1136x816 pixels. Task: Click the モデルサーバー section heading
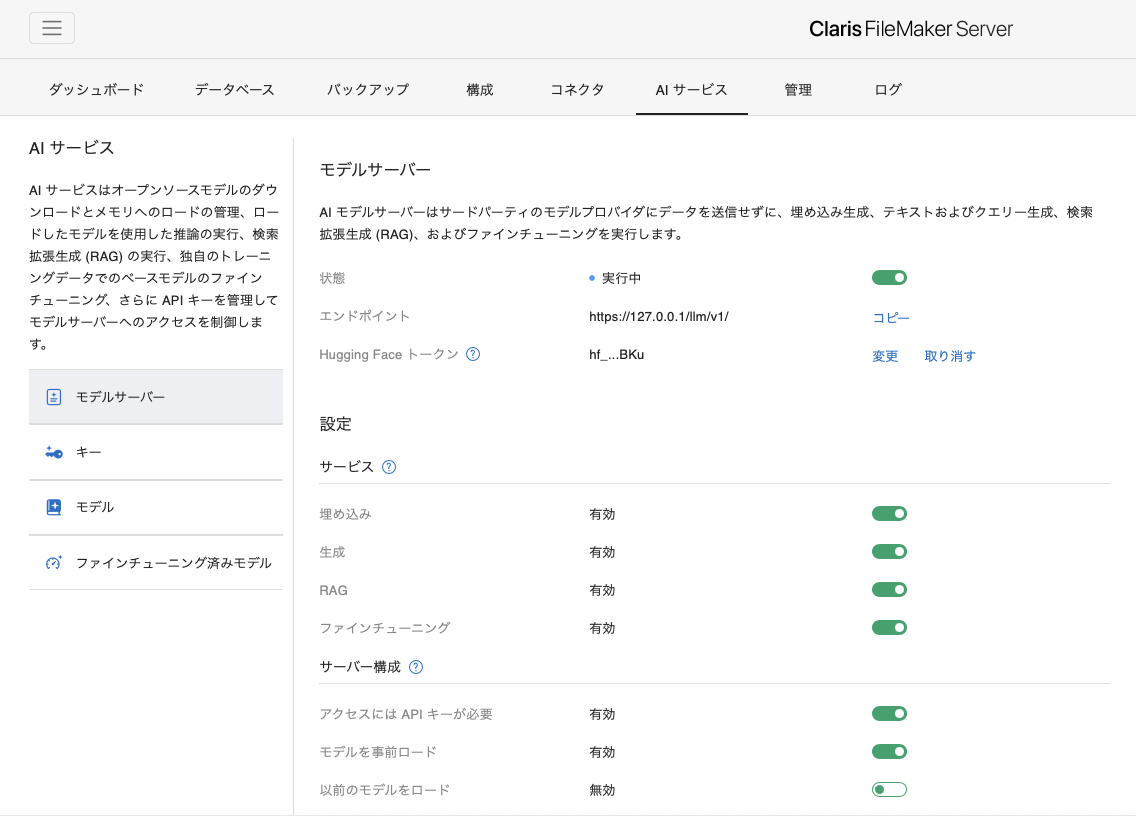(x=375, y=170)
